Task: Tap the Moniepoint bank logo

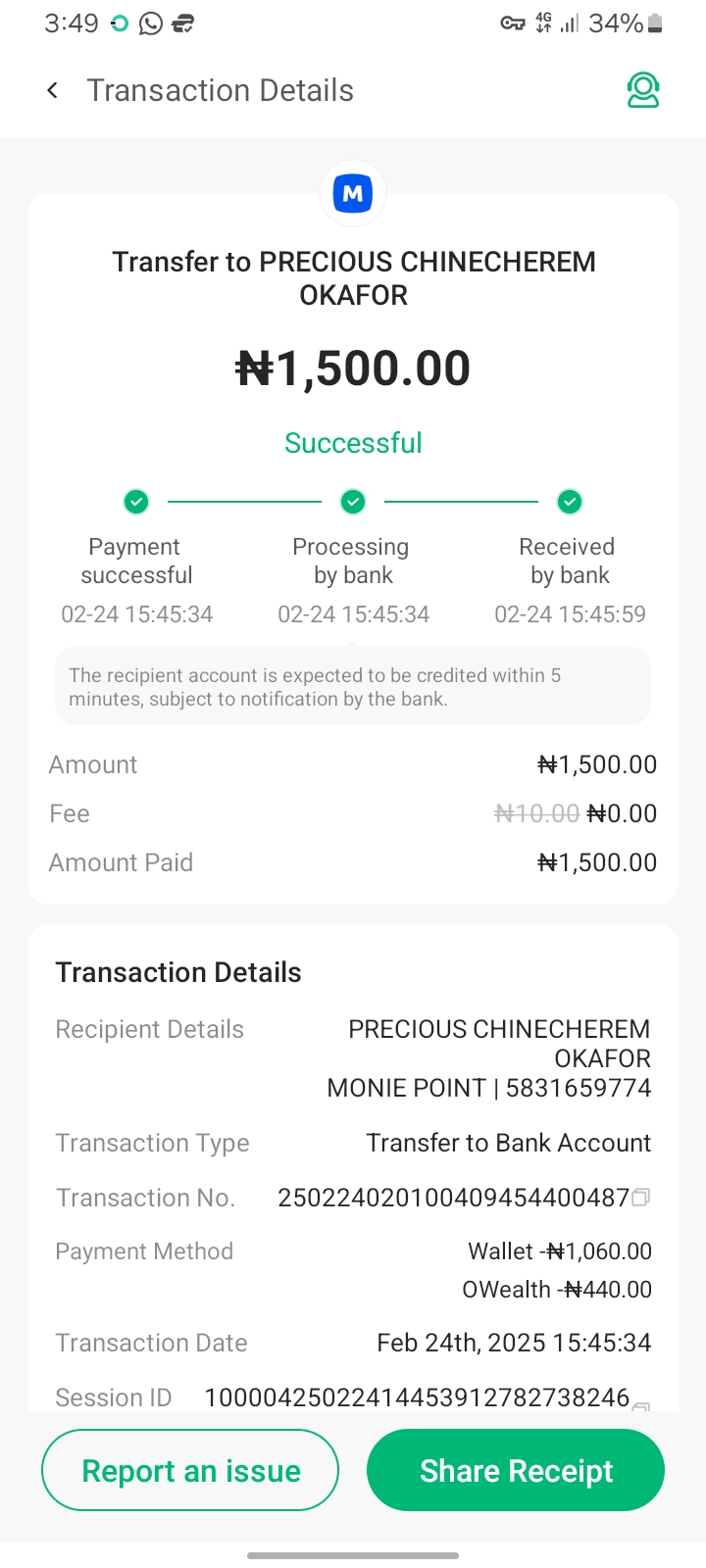Action: pos(353,193)
